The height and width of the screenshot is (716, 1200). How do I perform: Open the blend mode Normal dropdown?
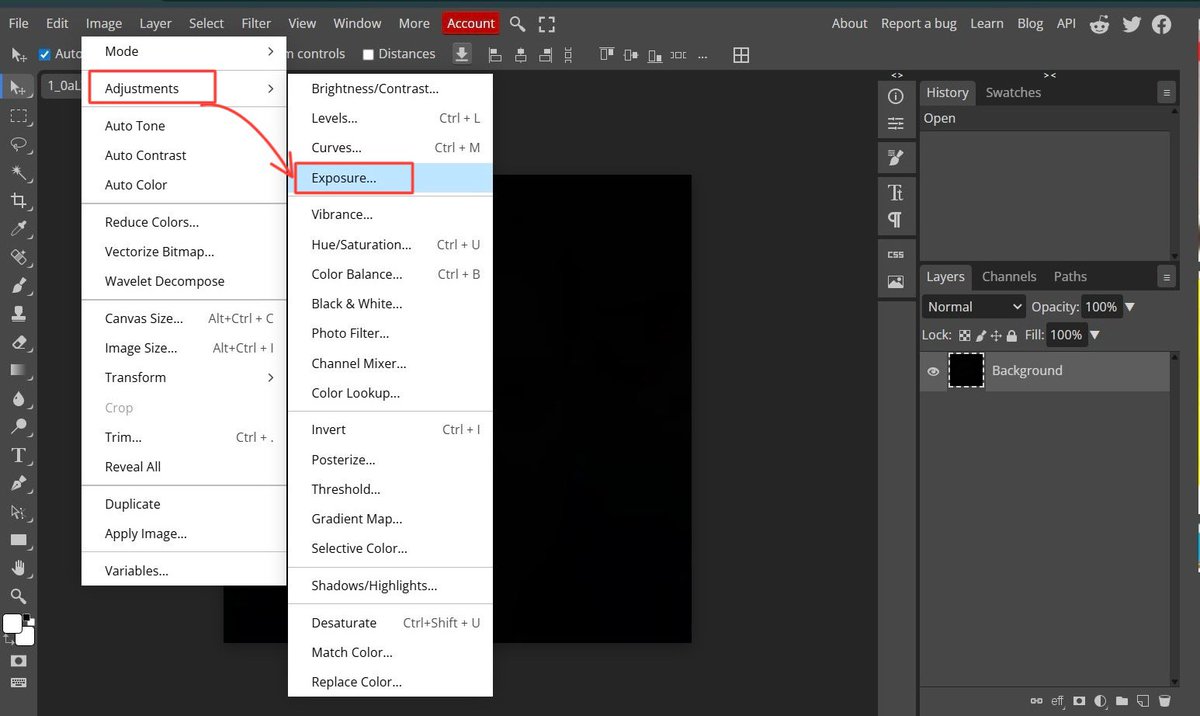click(974, 307)
